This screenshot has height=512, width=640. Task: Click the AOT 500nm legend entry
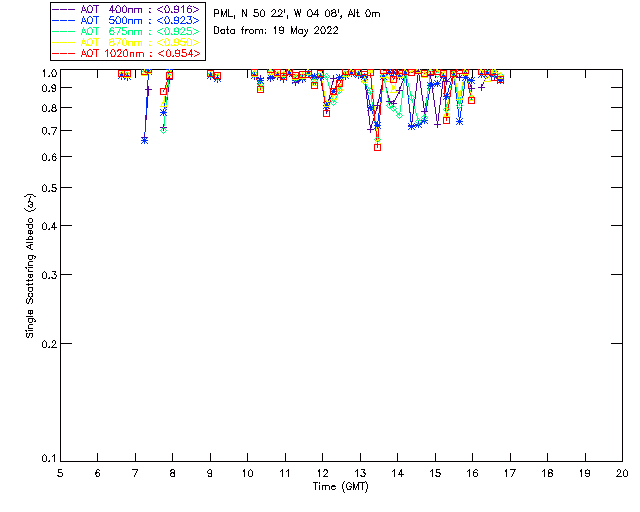126,20
